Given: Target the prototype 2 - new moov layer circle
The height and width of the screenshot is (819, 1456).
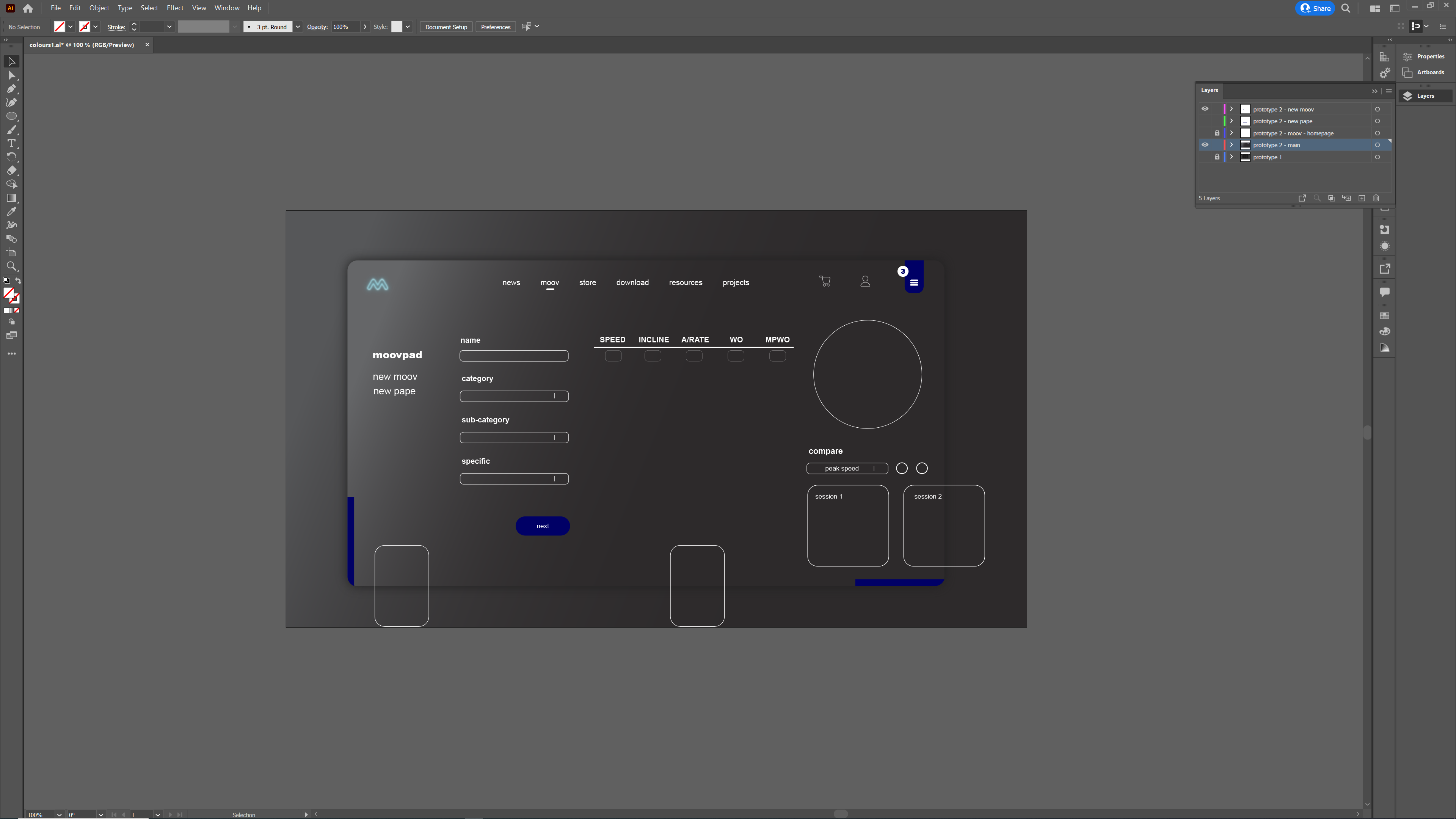Looking at the screenshot, I should pyautogui.click(x=1378, y=110).
